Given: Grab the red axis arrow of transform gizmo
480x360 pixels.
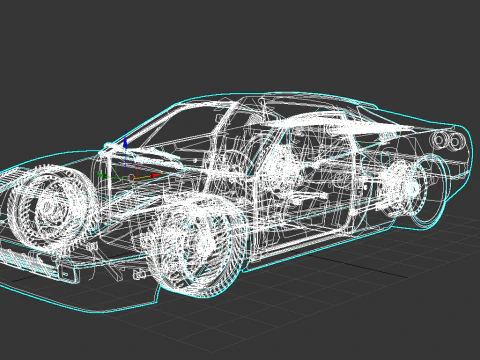Looking at the screenshot, I should click(156, 175).
